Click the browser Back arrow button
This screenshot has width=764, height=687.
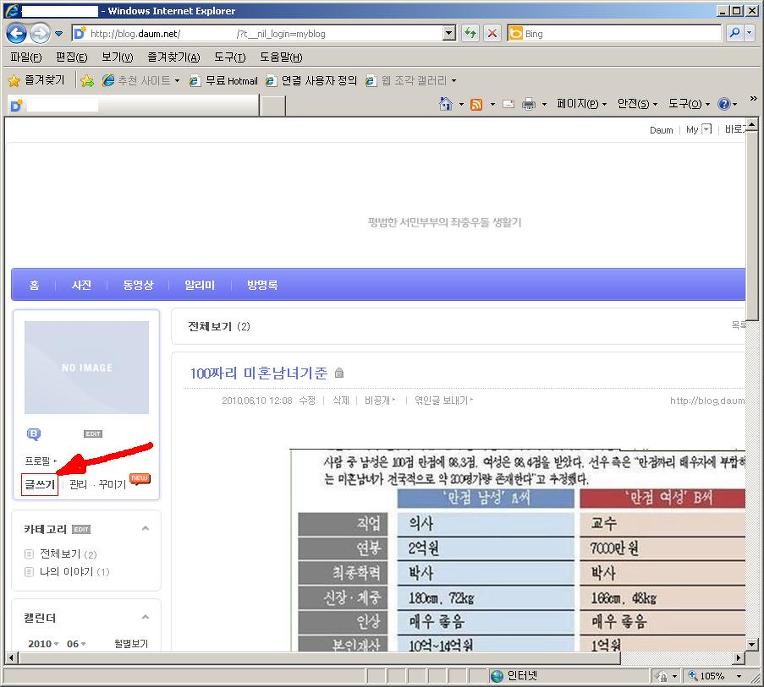[16, 34]
